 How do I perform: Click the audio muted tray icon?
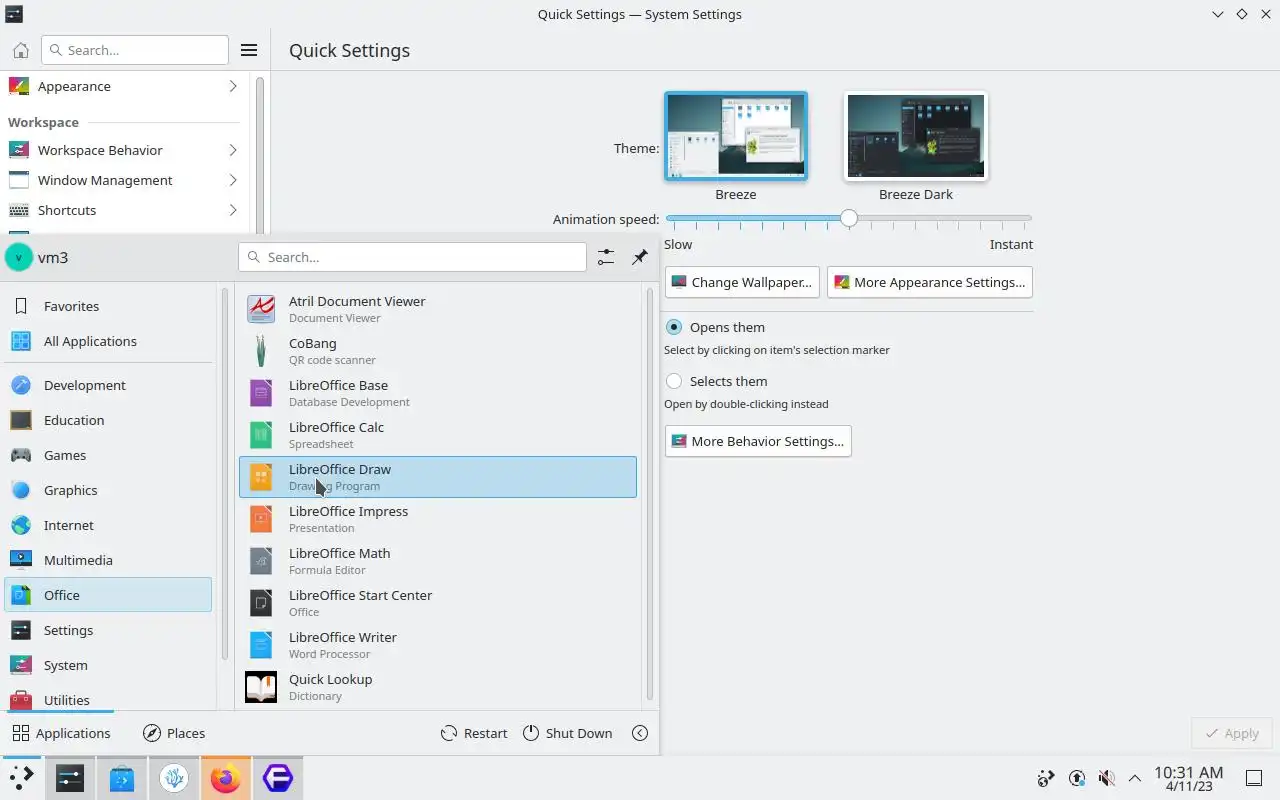click(1106, 778)
